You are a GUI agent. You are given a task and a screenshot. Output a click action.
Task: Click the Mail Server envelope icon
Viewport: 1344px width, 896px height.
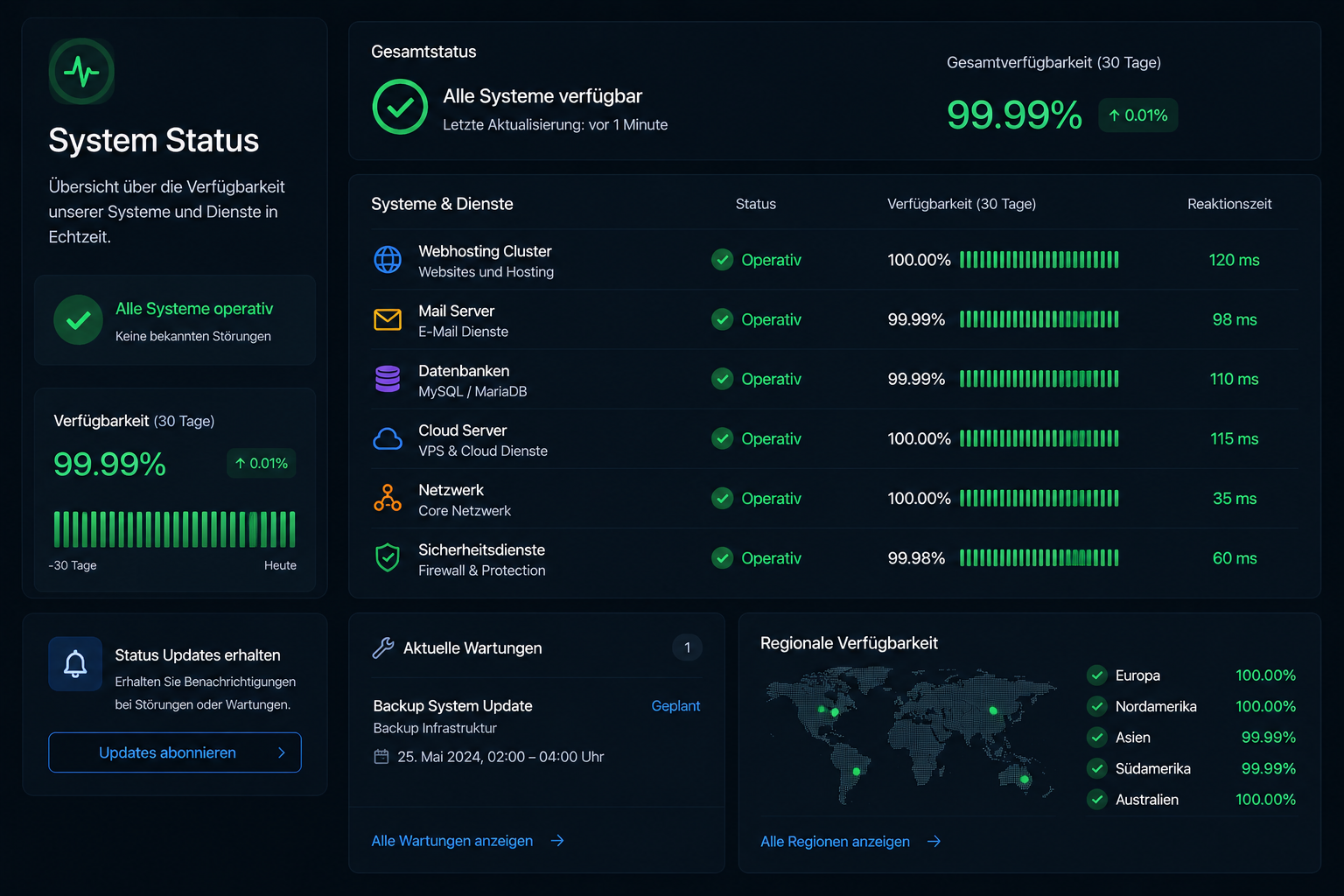(x=388, y=319)
